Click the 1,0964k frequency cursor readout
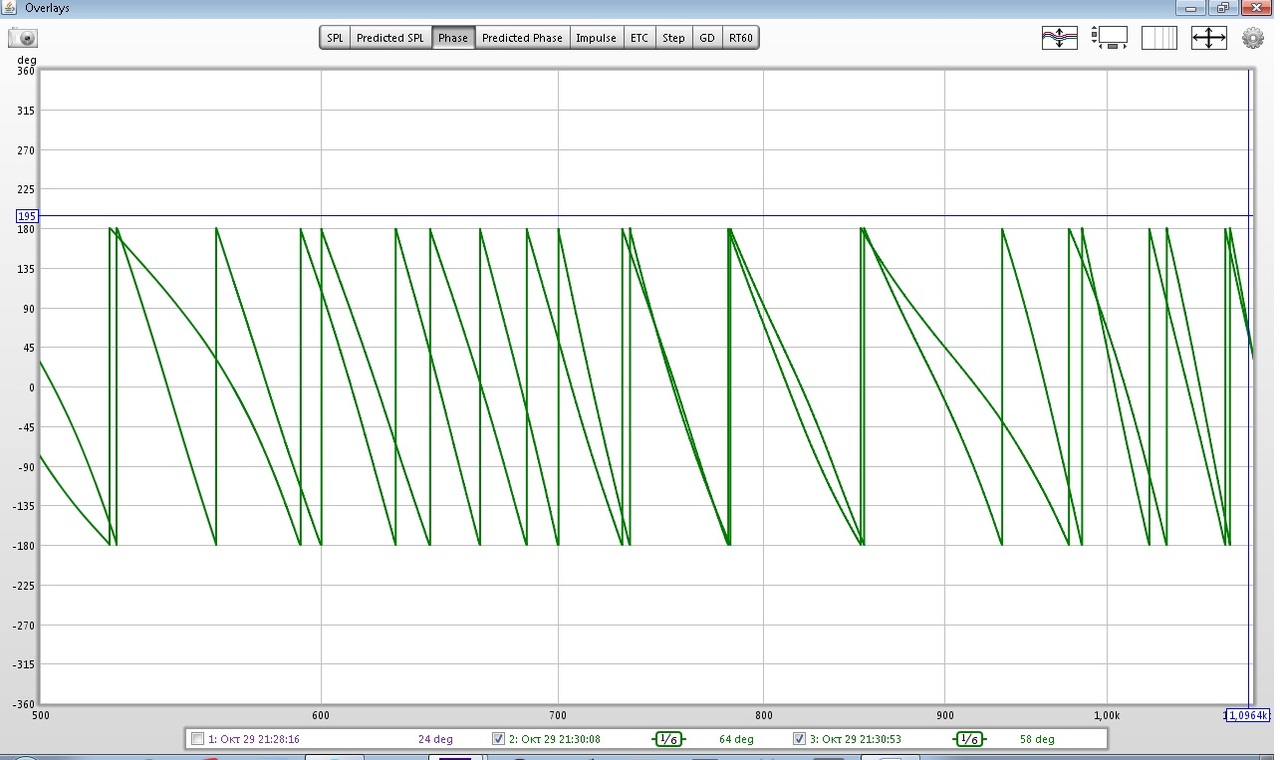 tap(1247, 715)
